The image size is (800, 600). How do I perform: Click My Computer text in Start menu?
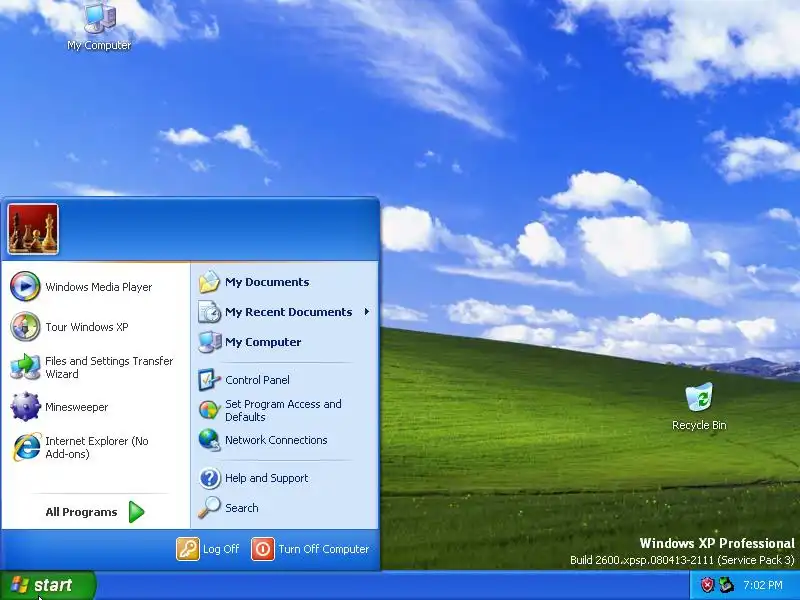coord(263,342)
